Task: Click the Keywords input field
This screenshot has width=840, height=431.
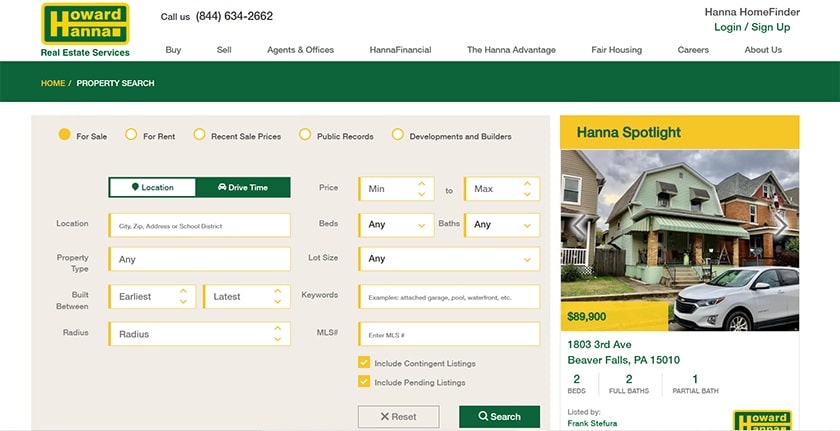Action: [x=449, y=297]
